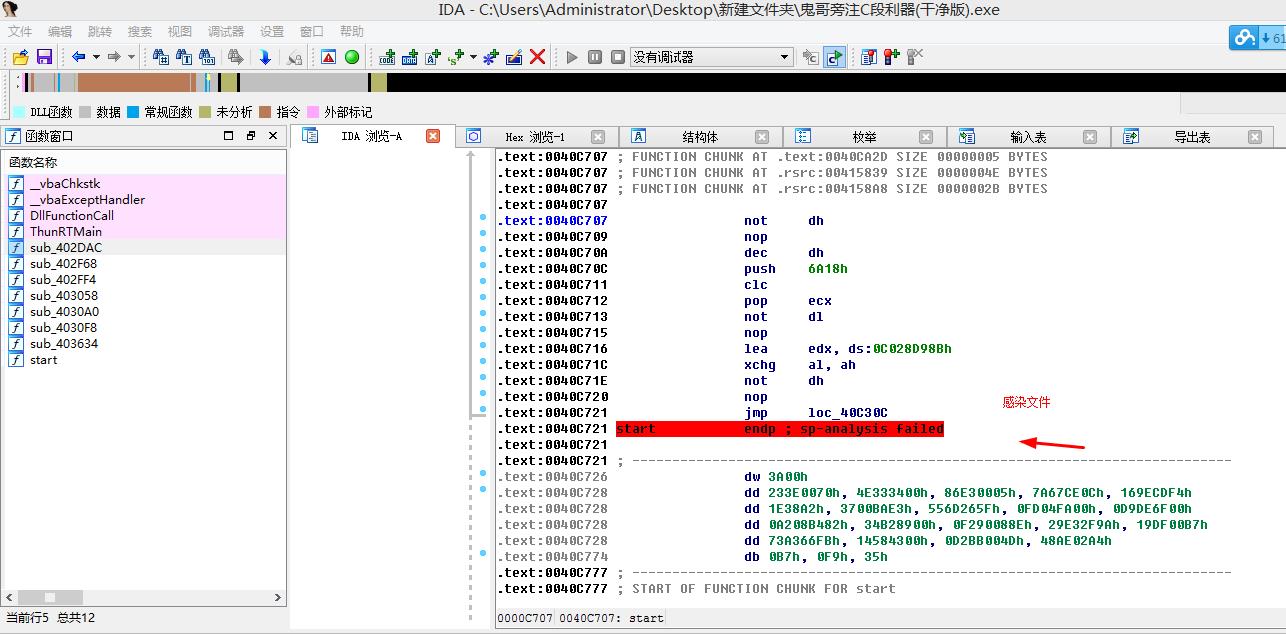The image size is (1286, 634).
Task: Click the create string 'A' icon
Action: coord(433,57)
